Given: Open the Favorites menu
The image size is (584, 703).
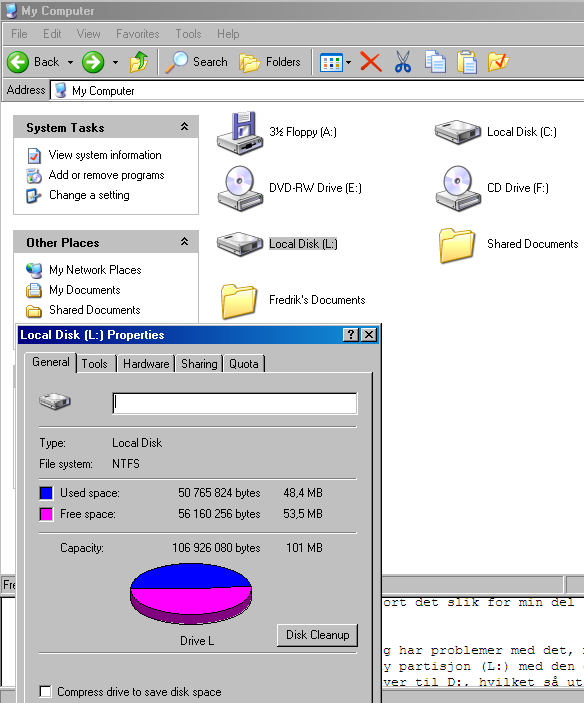Looking at the screenshot, I should pos(138,34).
